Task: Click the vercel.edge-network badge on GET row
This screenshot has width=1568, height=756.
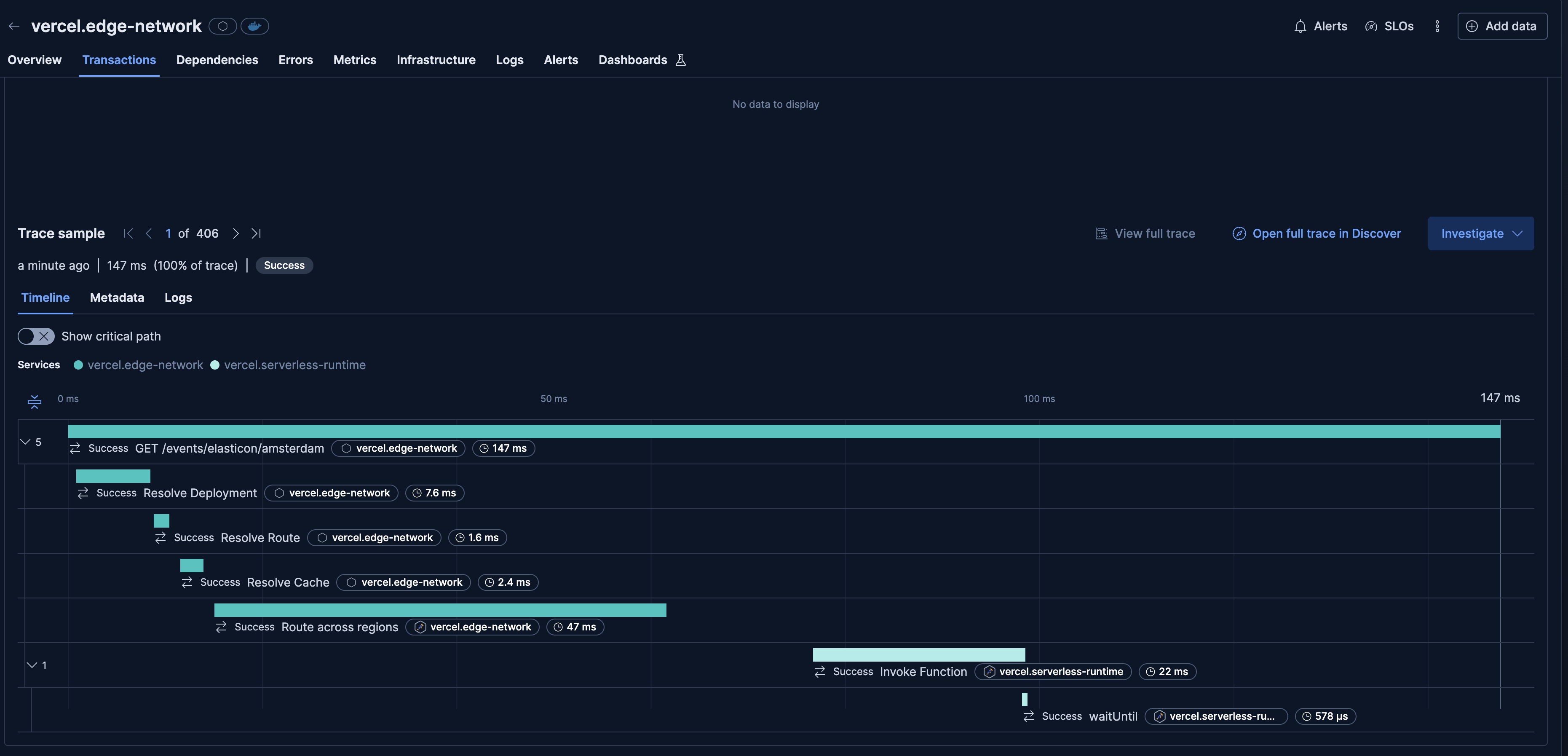Action: click(x=399, y=449)
